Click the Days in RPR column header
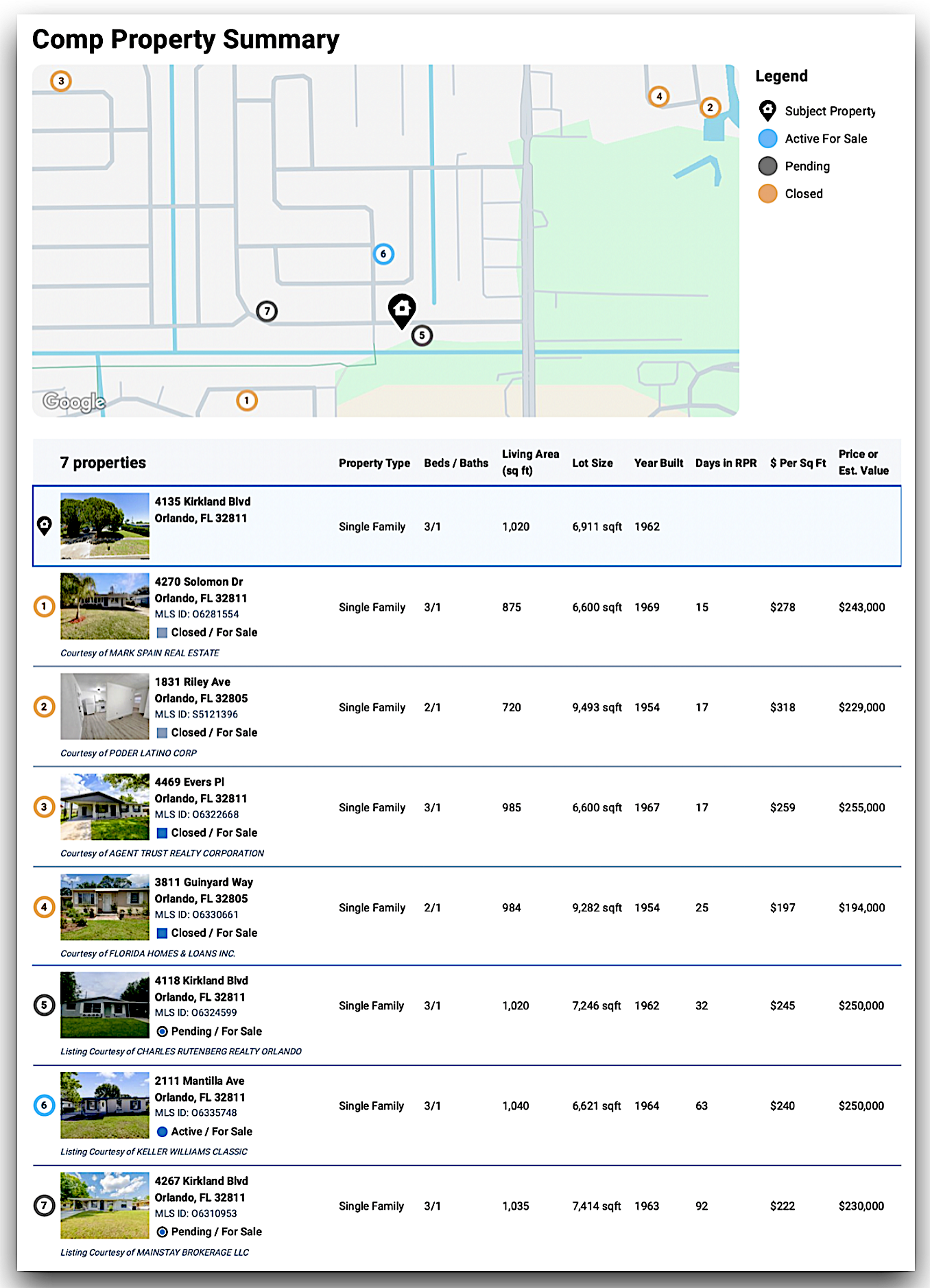 (726, 463)
